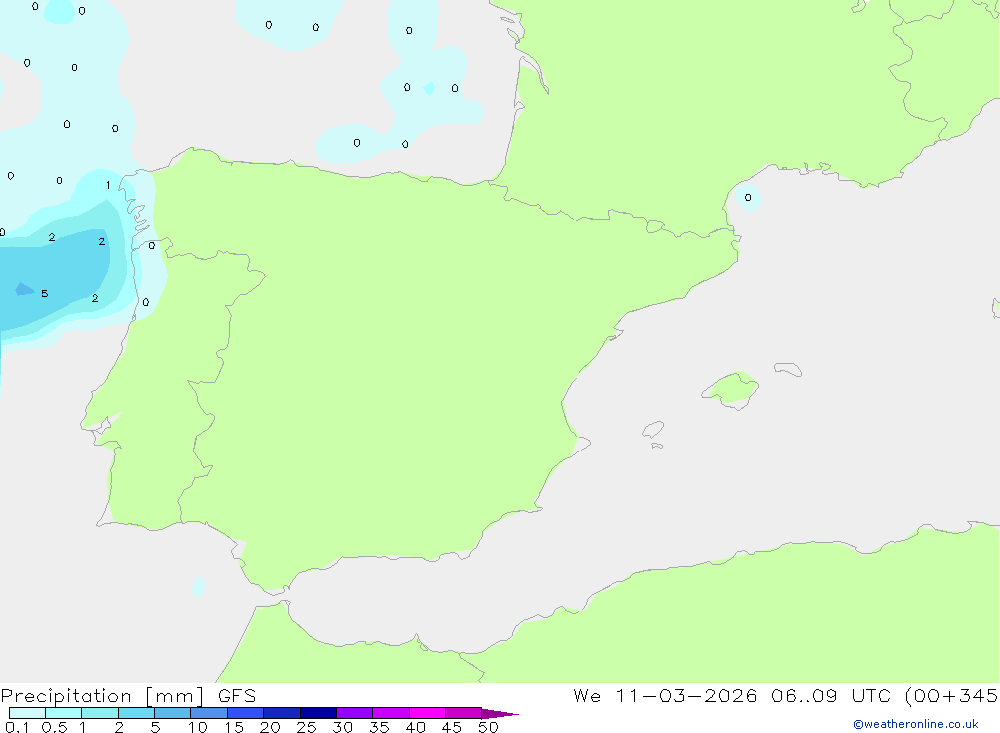Pick the 5–10 mm legend color box
This screenshot has width=1000, height=733.
pyautogui.click(x=173, y=713)
